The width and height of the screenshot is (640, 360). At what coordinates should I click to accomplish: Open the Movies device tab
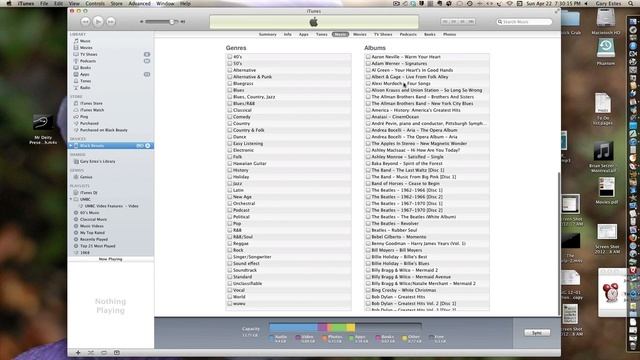tap(360, 34)
